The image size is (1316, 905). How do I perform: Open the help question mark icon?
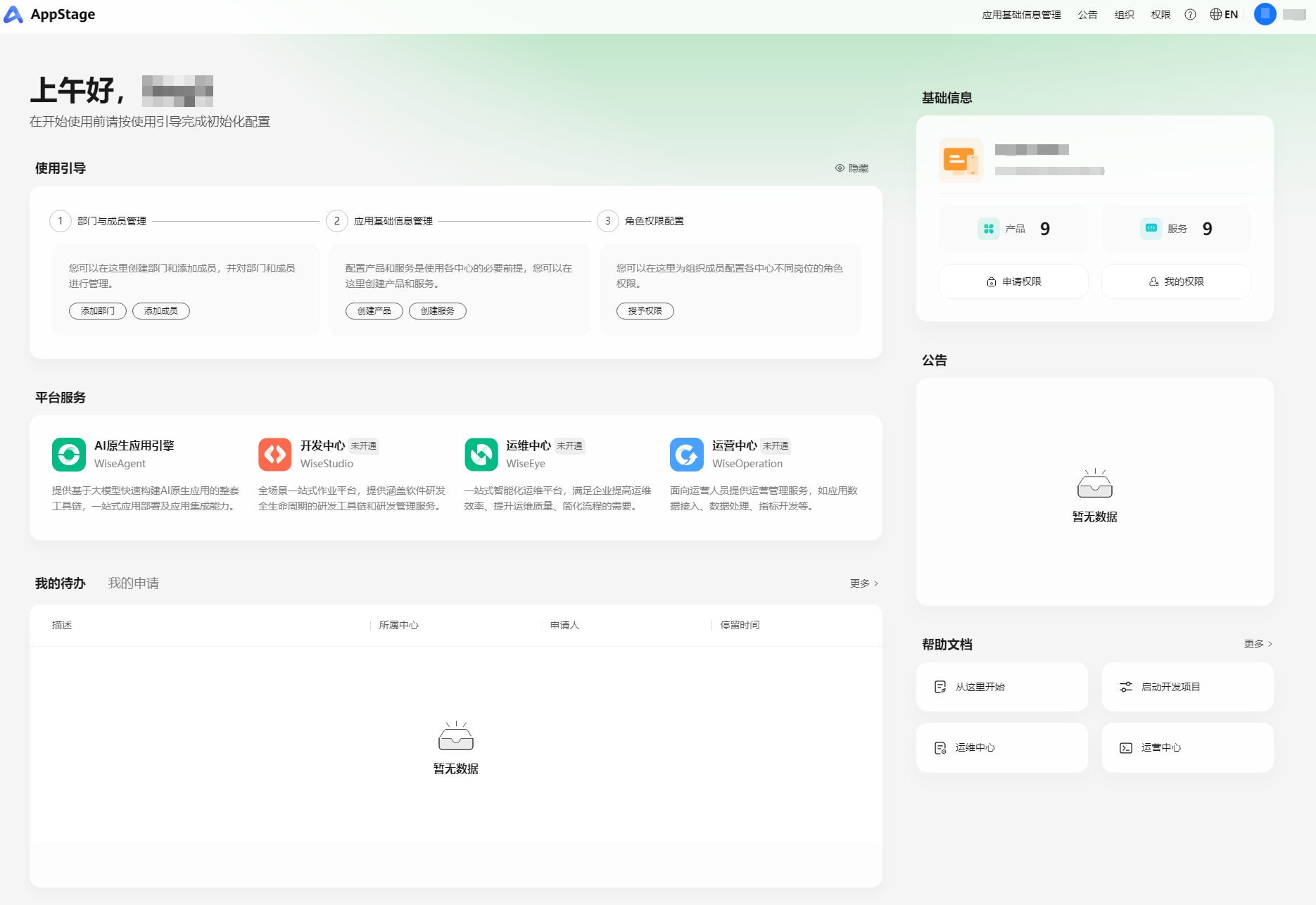[1190, 15]
